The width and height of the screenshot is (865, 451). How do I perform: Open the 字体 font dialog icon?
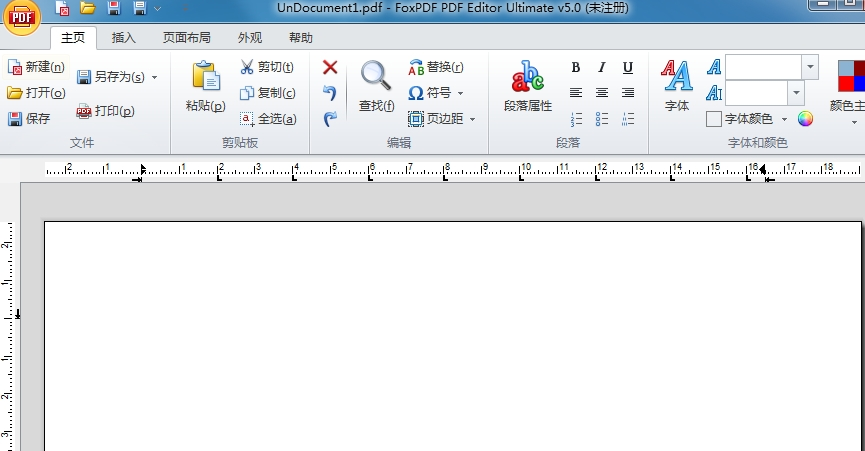point(677,85)
